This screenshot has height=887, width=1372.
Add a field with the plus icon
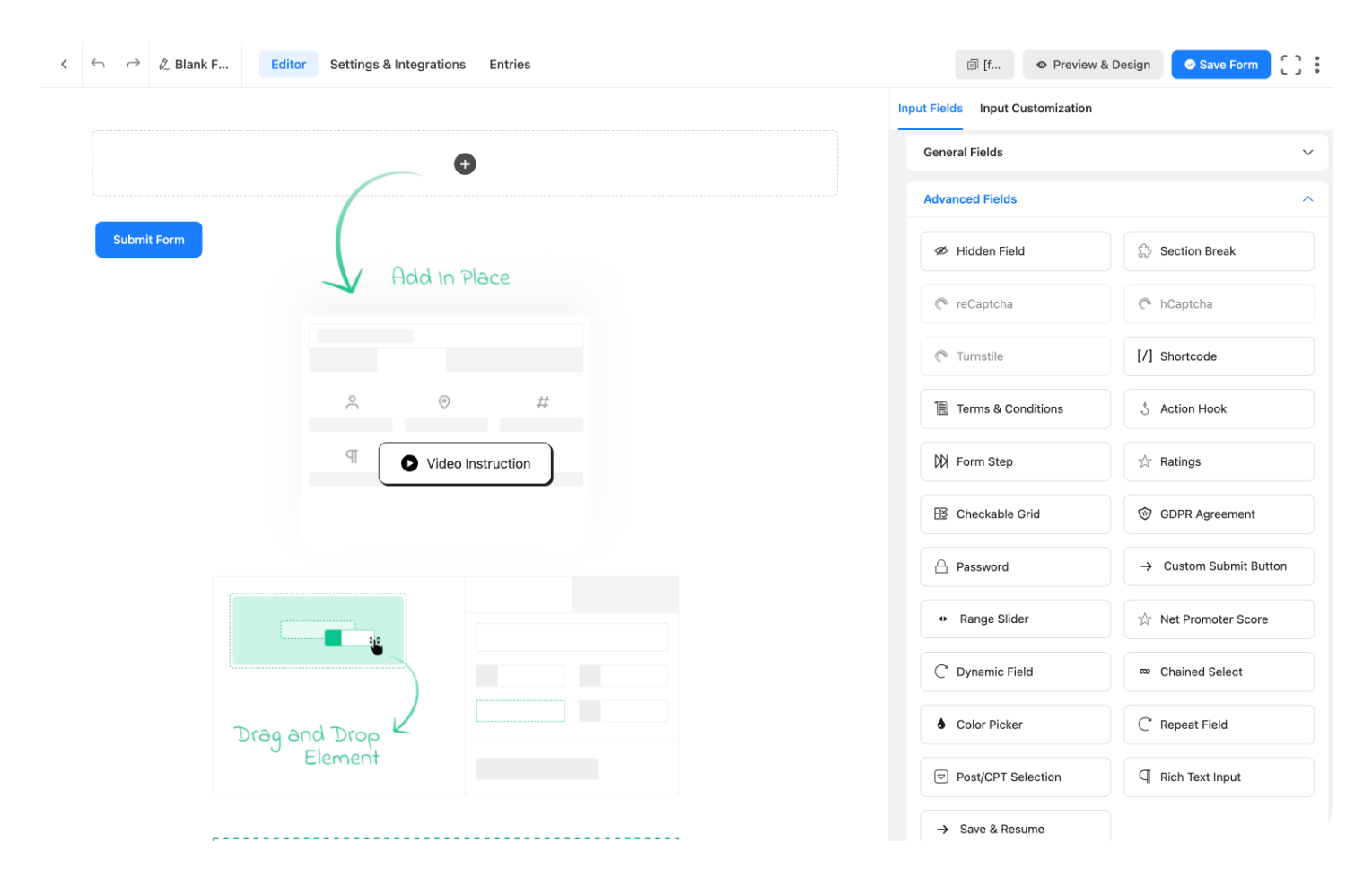[x=464, y=163]
